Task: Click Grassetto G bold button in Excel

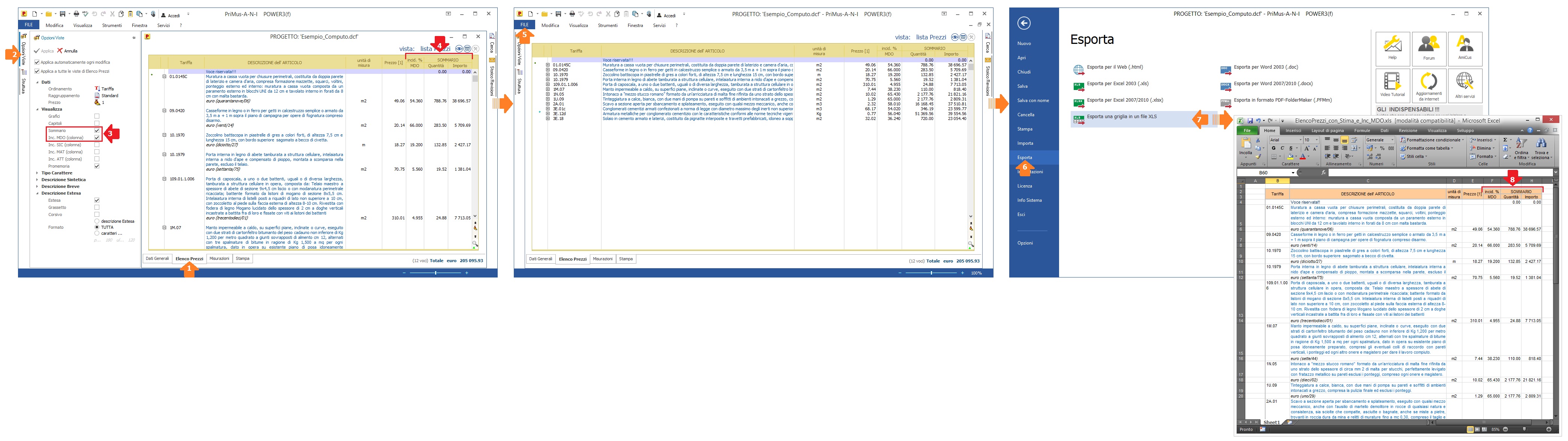Action: [1273, 148]
